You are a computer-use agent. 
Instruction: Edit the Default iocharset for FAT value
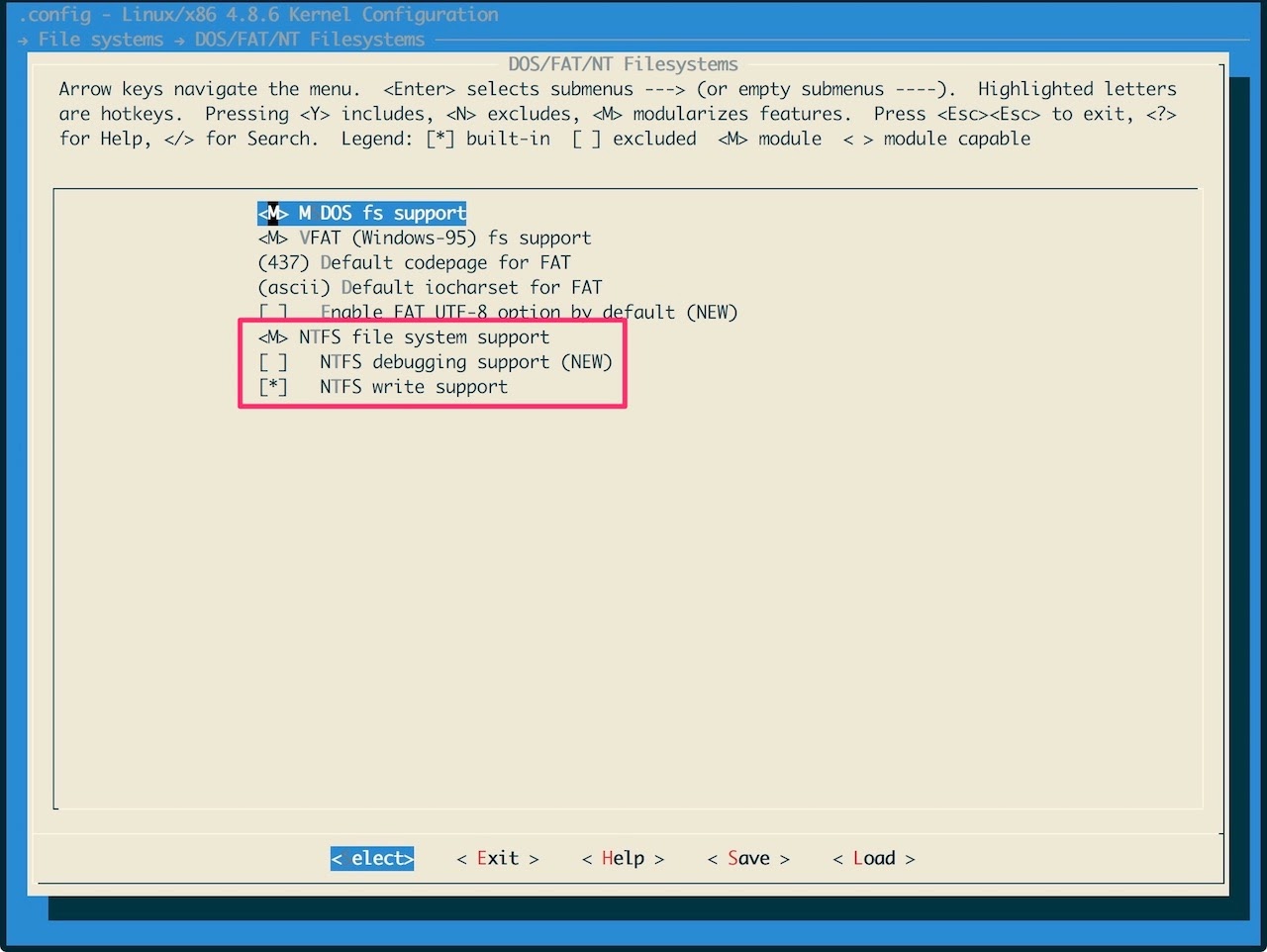(x=430, y=287)
